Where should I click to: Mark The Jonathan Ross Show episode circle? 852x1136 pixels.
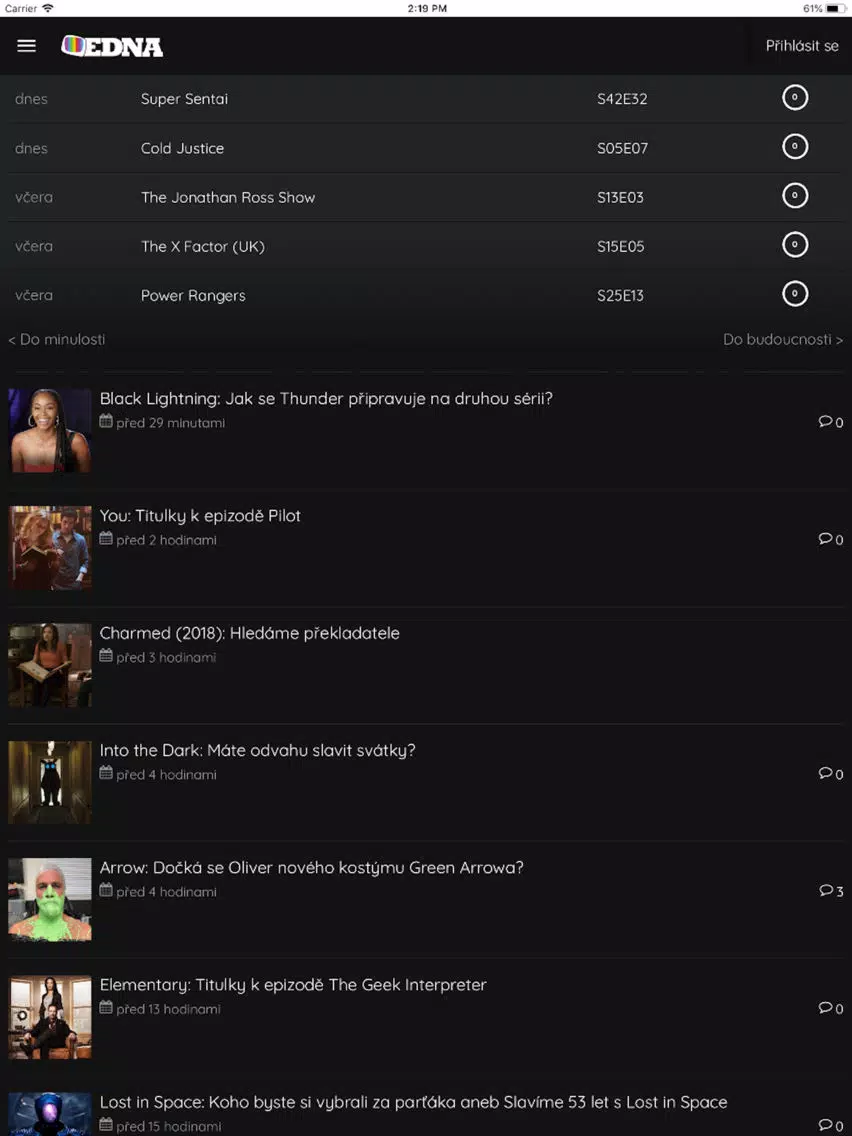795,196
